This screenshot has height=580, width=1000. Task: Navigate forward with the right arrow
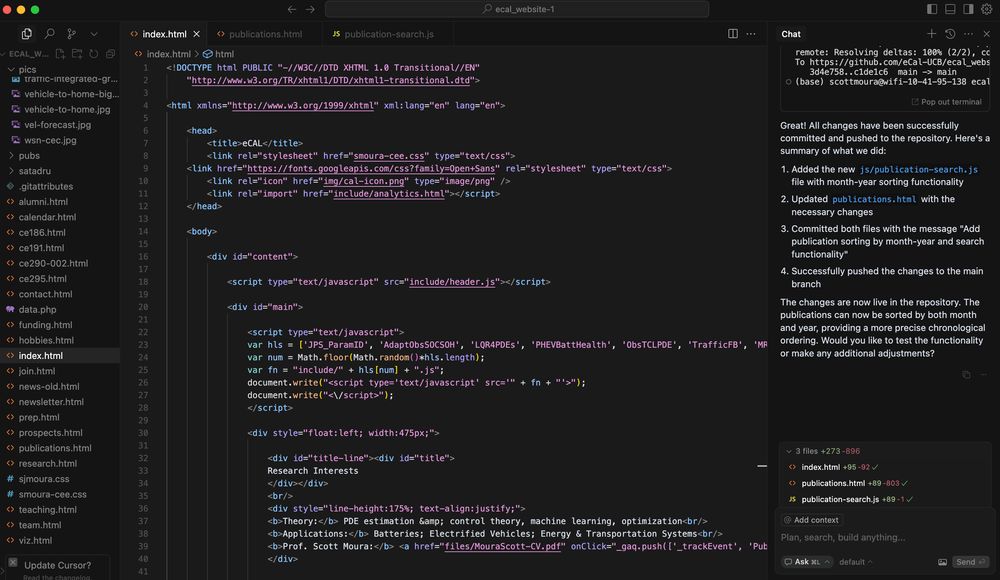(310, 9)
